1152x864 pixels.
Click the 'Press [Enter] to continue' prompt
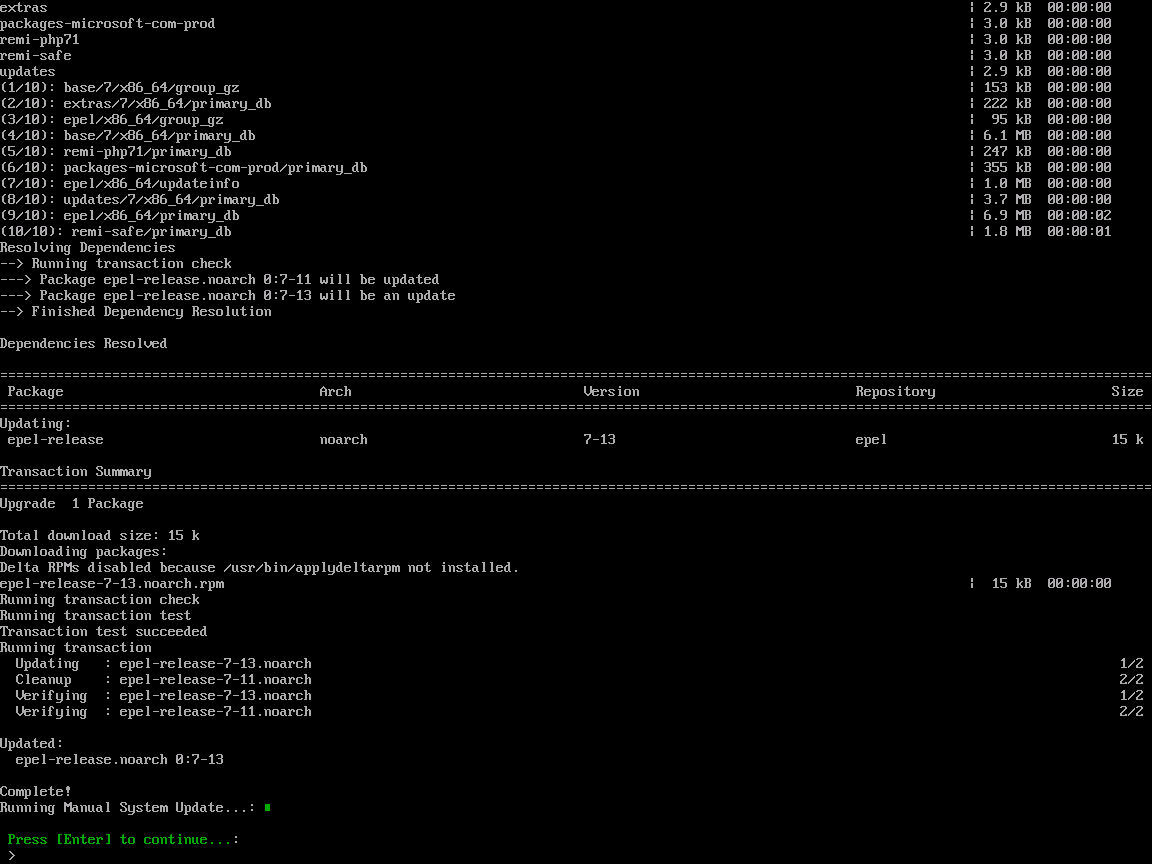123,840
